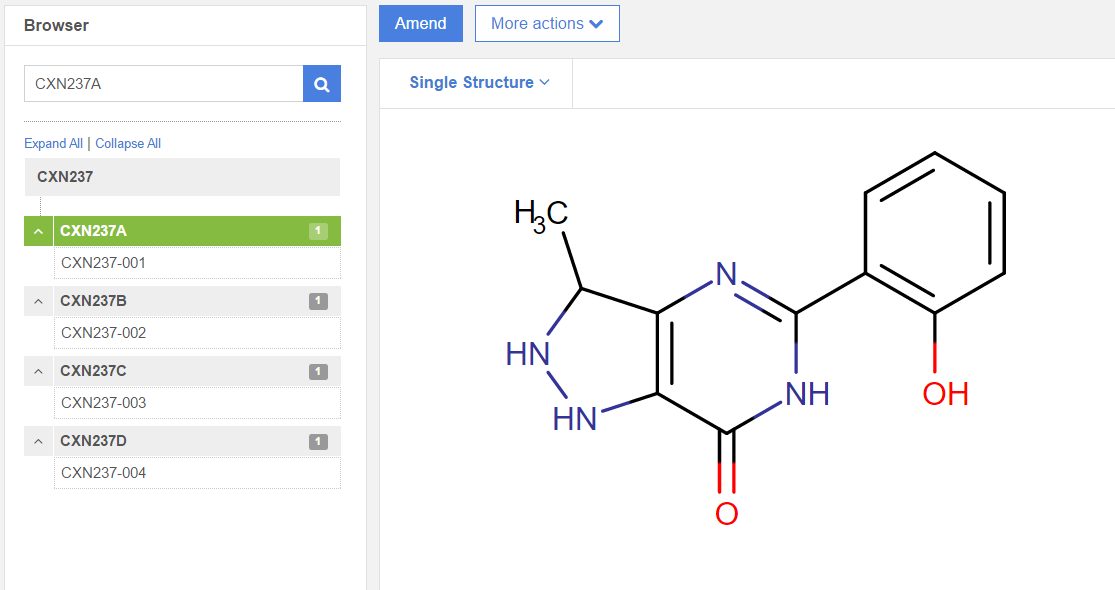Select CXN237-001 in the tree

pyautogui.click(x=104, y=263)
